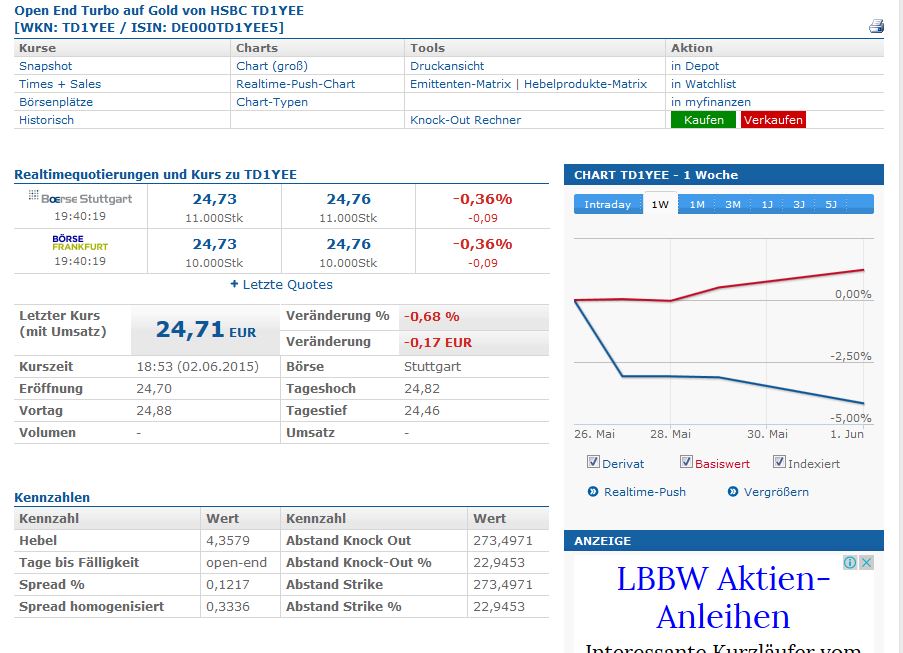Click the Realtime-Push arrow icon
This screenshot has width=903, height=653.
593,492
